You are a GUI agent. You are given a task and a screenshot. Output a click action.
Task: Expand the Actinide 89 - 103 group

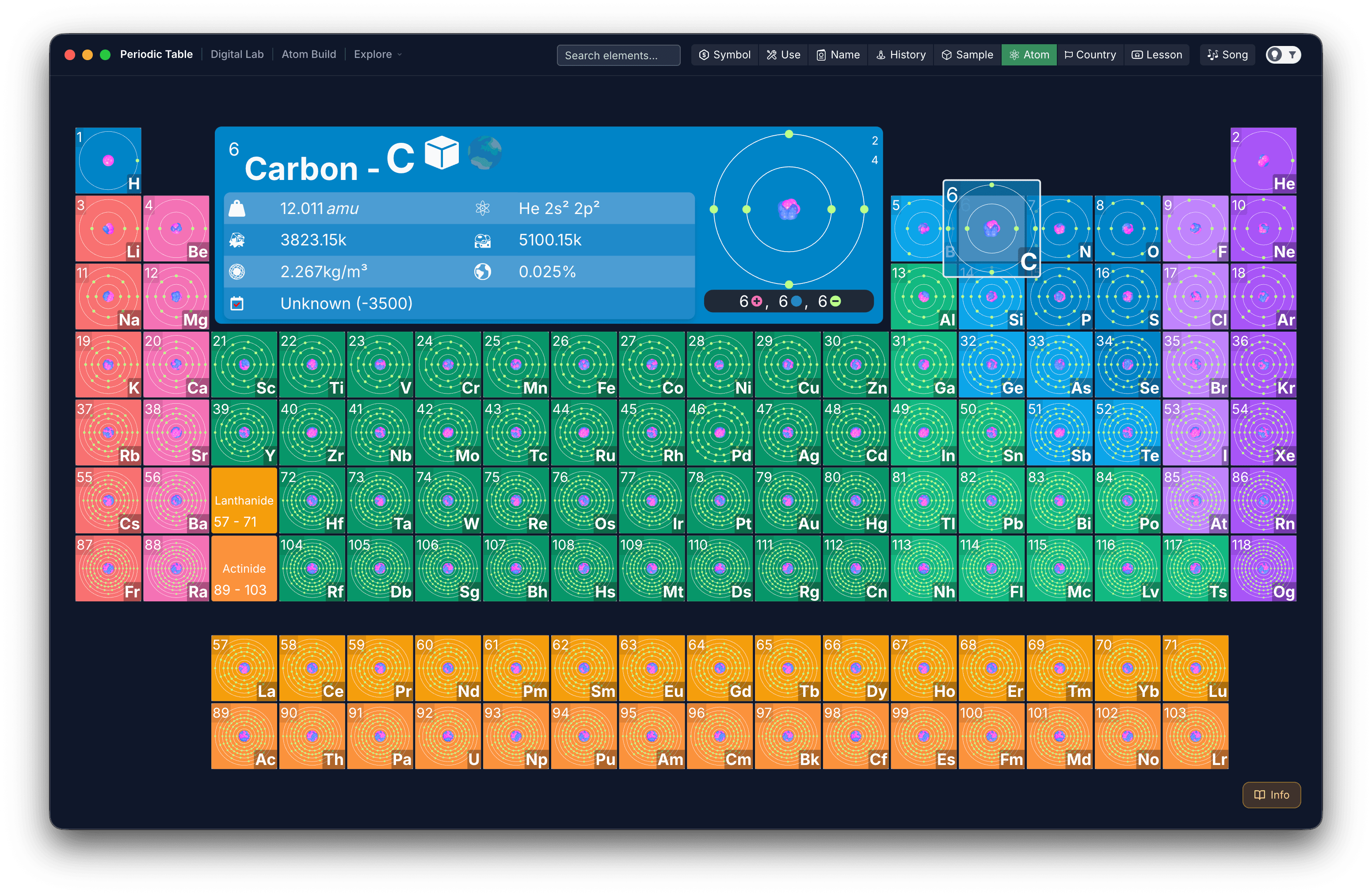tap(244, 569)
